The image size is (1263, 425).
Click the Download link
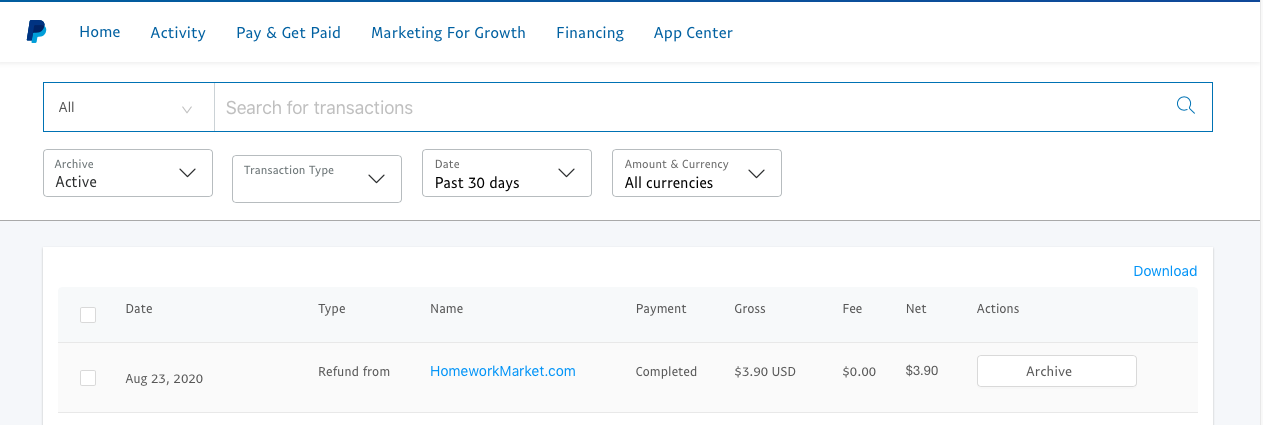pos(1165,271)
